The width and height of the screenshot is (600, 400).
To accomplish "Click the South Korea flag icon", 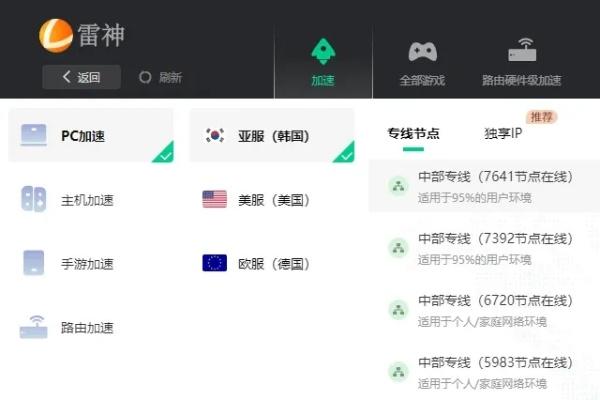I will click(215, 135).
